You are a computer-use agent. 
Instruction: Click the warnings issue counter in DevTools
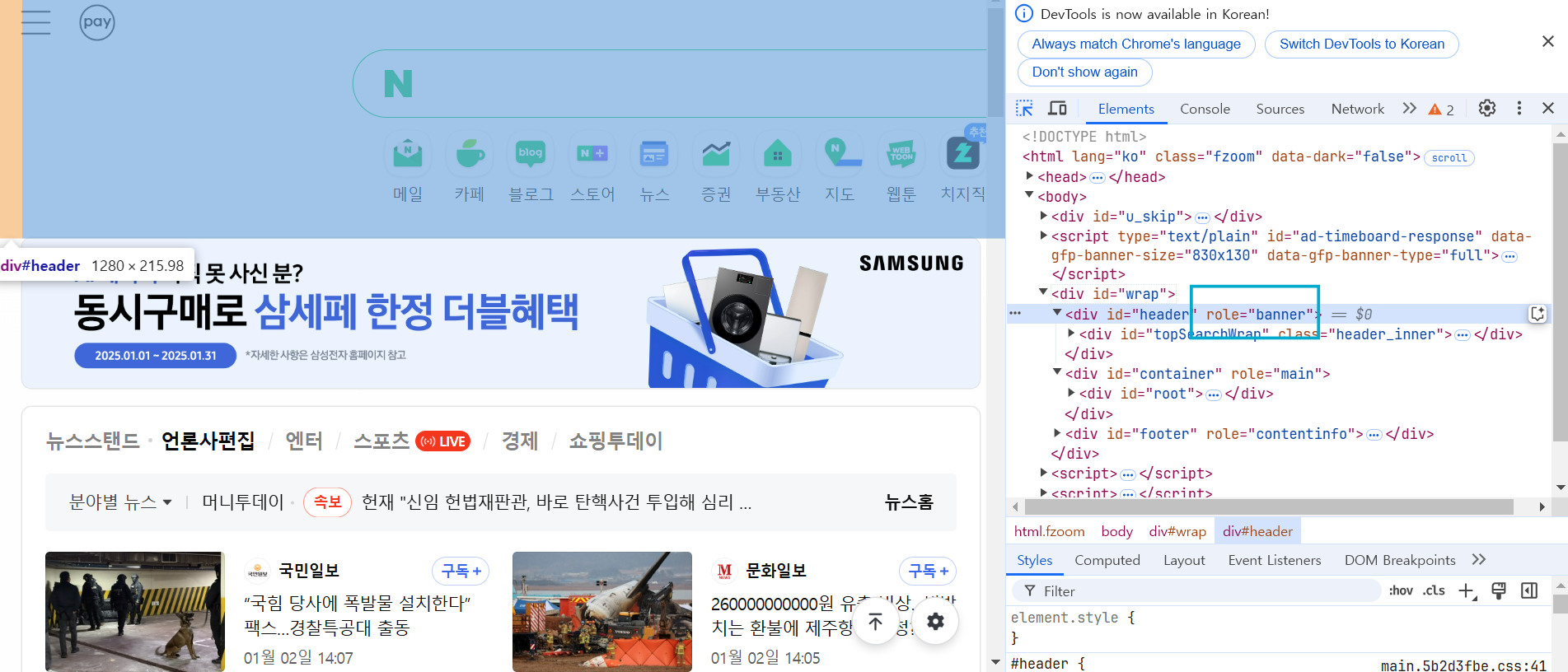click(x=1441, y=109)
